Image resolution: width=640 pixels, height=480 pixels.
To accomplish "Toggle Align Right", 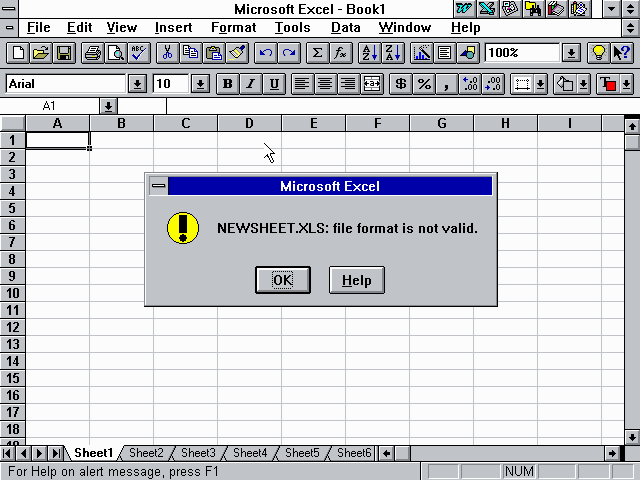I will click(349, 84).
